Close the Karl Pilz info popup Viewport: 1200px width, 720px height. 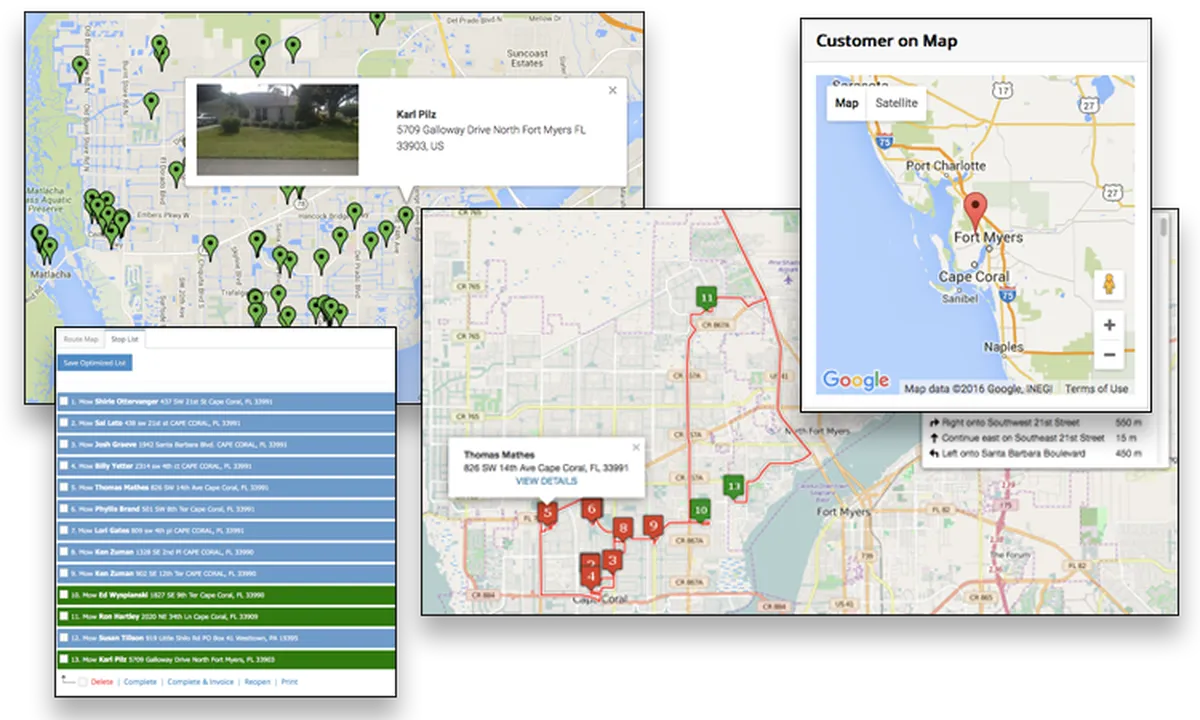pyautogui.click(x=612, y=90)
